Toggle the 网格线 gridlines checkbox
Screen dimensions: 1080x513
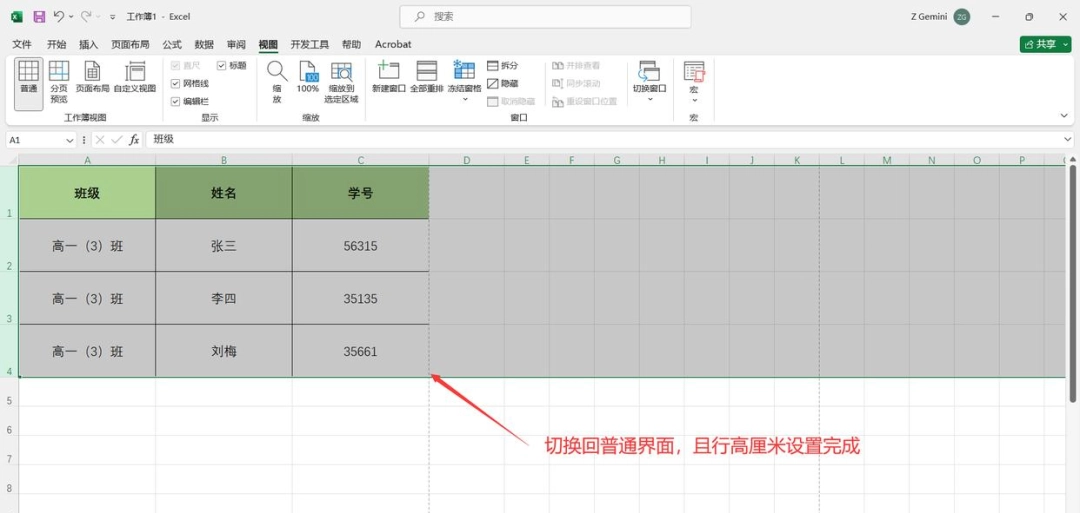click(x=175, y=83)
